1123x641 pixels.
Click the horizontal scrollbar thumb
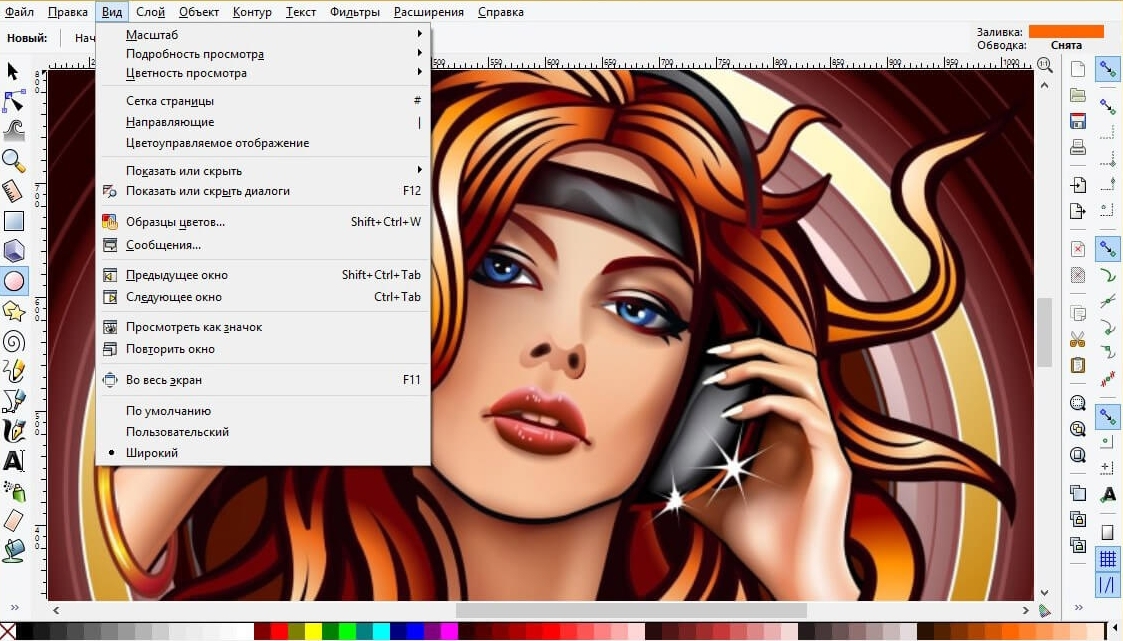pos(631,610)
